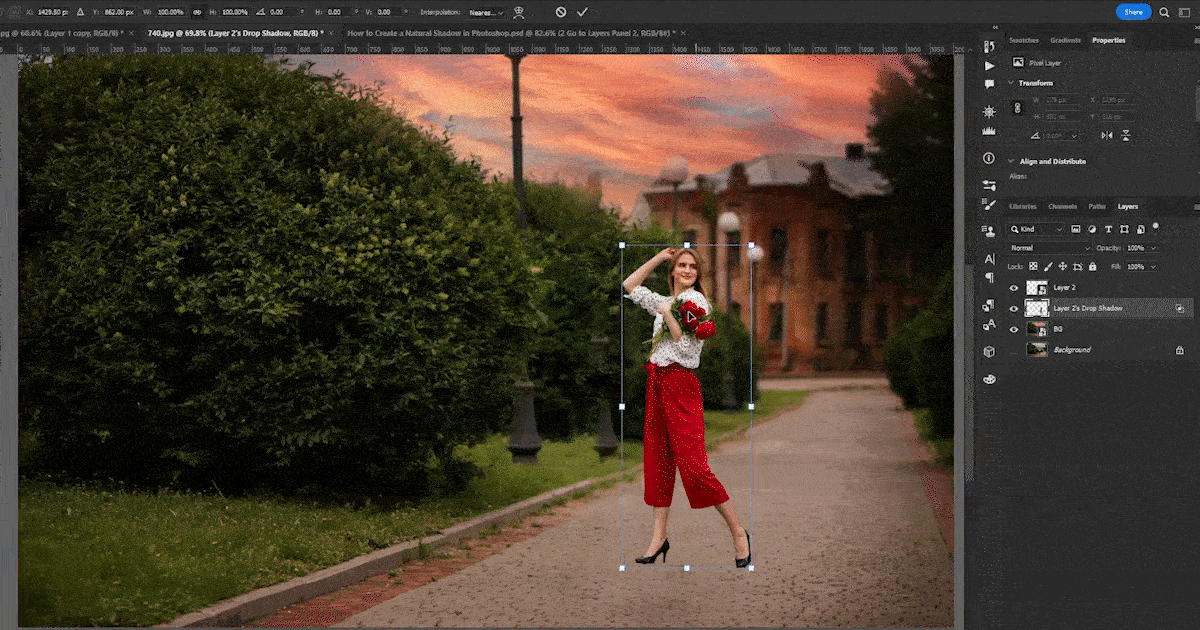Click the blue Share button
Image resolution: width=1200 pixels, height=630 pixels.
[1133, 12]
